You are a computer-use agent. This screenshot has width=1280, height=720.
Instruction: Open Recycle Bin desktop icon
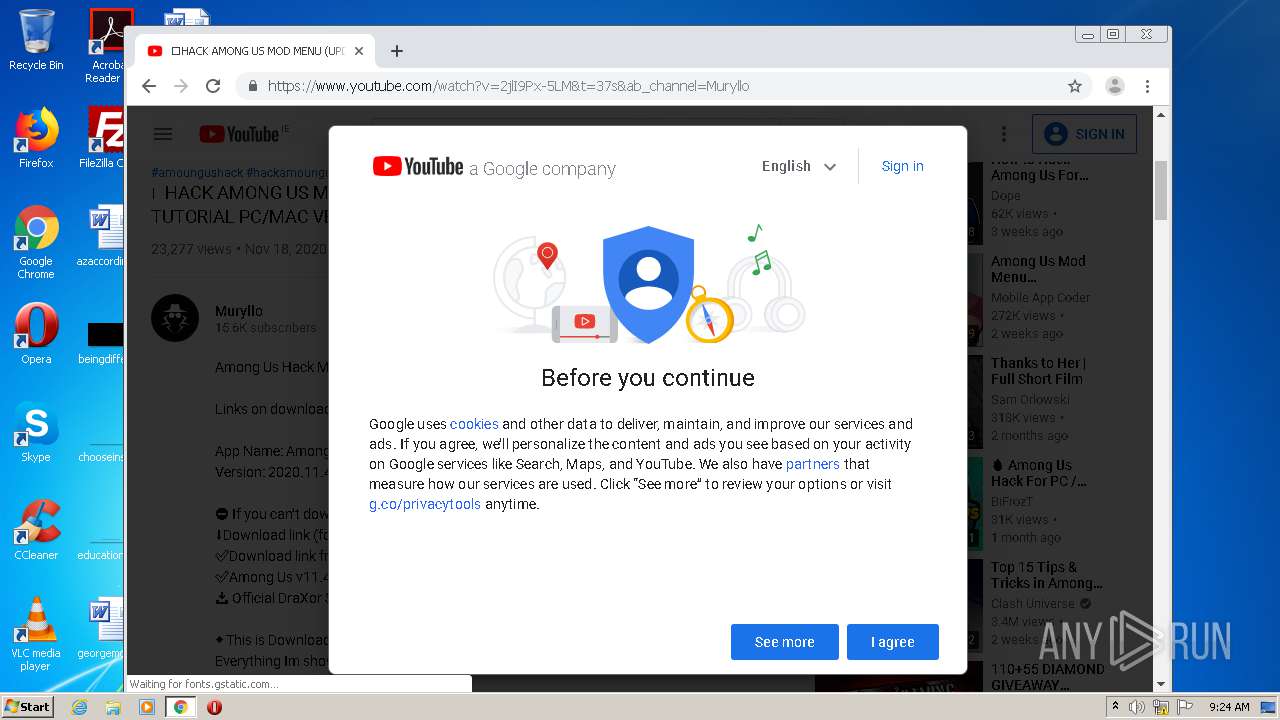pyautogui.click(x=36, y=40)
